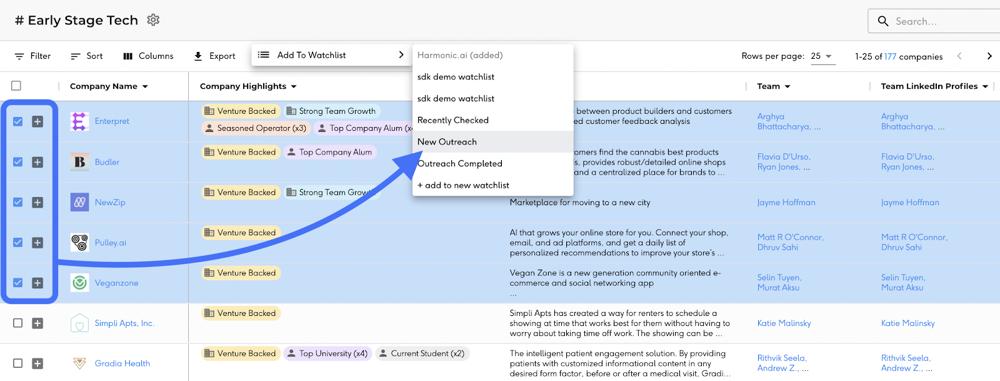
Task: Choose the Recently Checked watchlist
Action: pyautogui.click(x=493, y=120)
